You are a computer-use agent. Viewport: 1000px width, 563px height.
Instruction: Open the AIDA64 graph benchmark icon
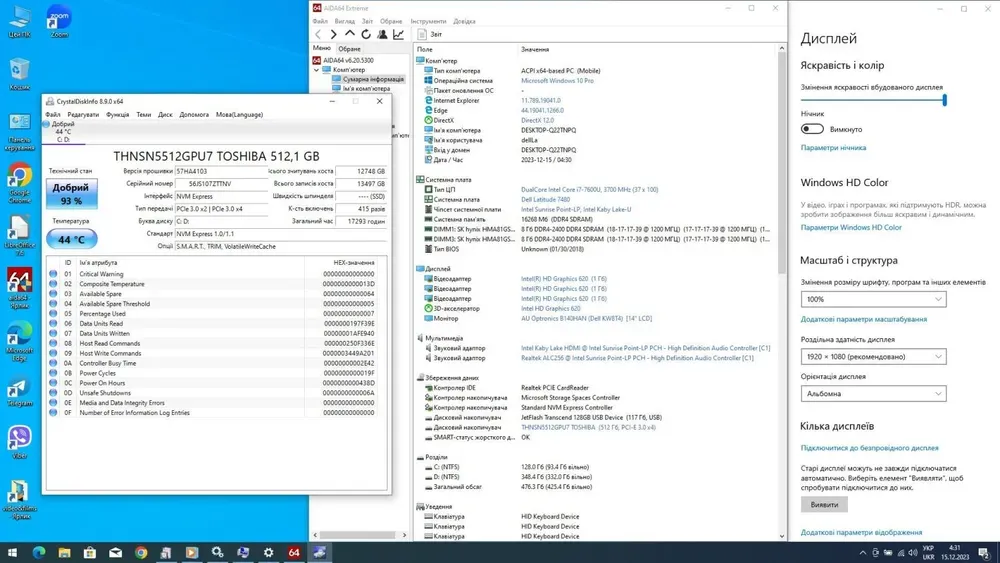pyautogui.click(x=398, y=34)
